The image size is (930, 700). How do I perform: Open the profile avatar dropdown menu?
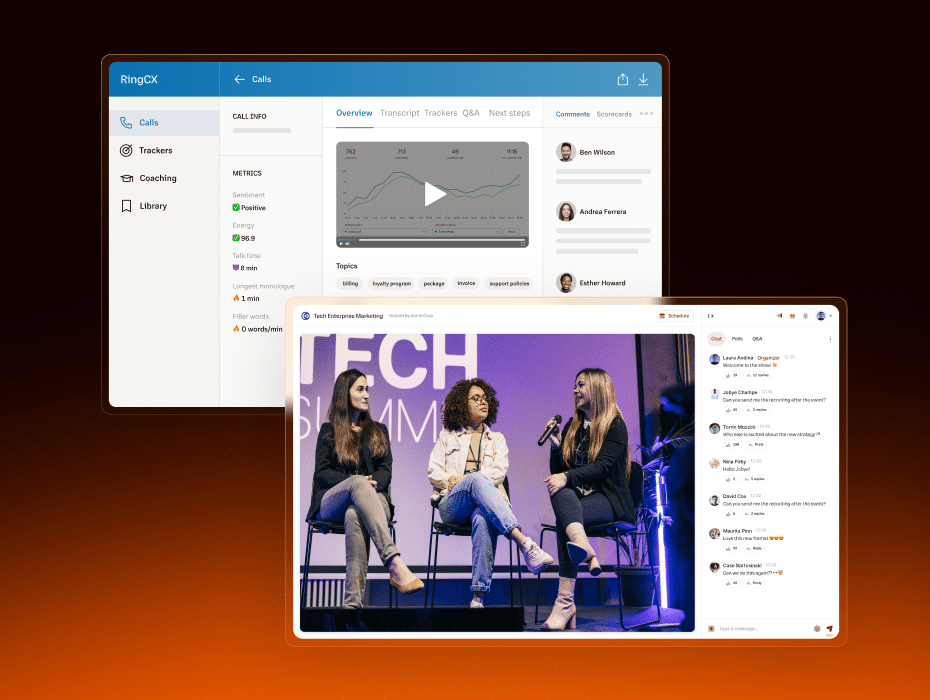822,316
